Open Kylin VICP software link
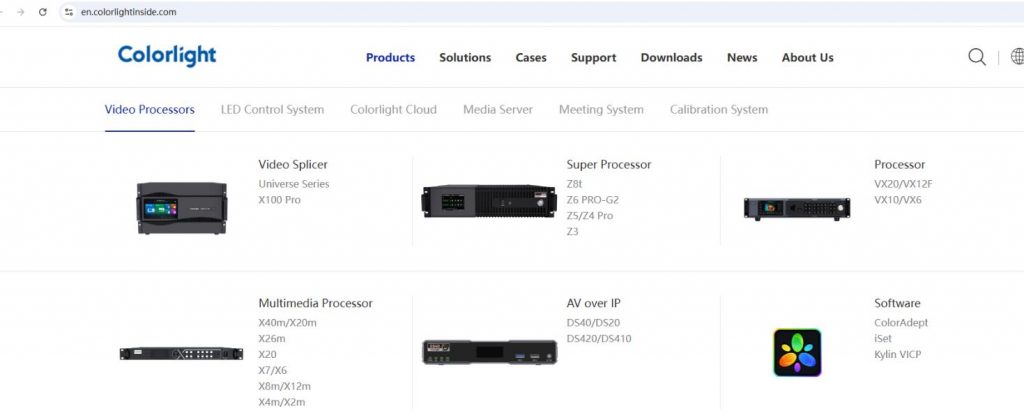This screenshot has width=1024, height=418. pyautogui.click(x=897, y=354)
